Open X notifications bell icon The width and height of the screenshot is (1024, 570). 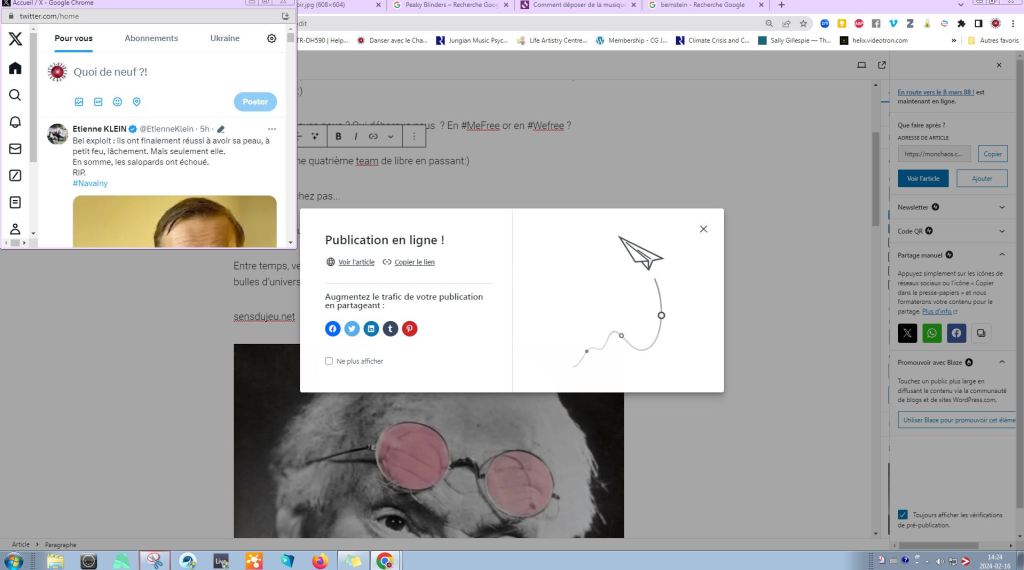coord(15,122)
